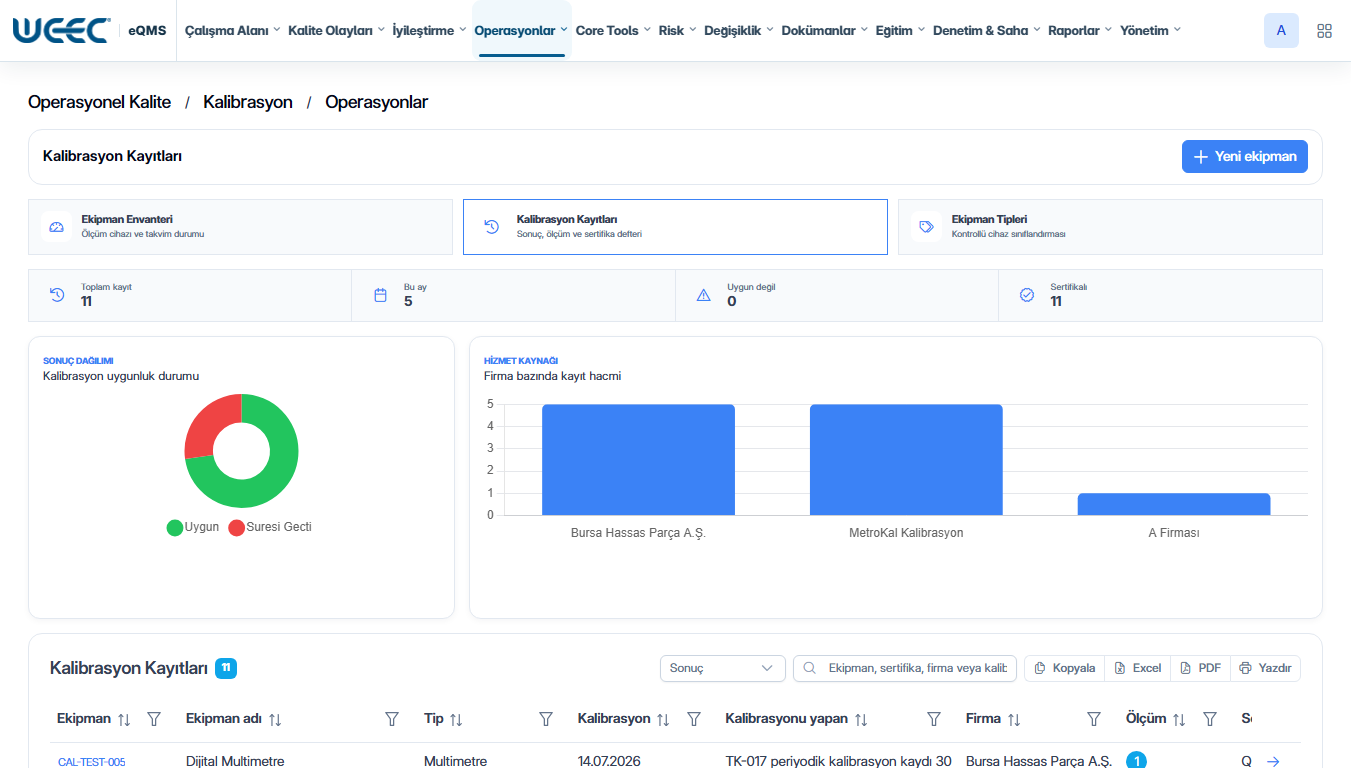The image size is (1366, 768).
Task: Click the MetroKal Kalibrasyon bar
Action: point(906,460)
